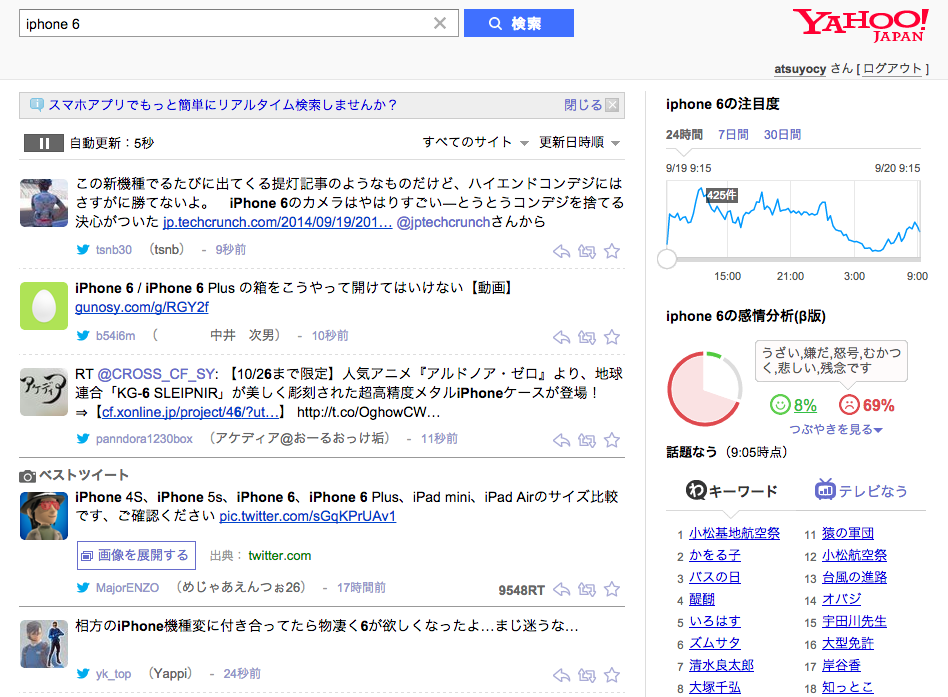Reply to MajorENZO's best tweet
This screenshot has width=948, height=697.
pyautogui.click(x=562, y=589)
